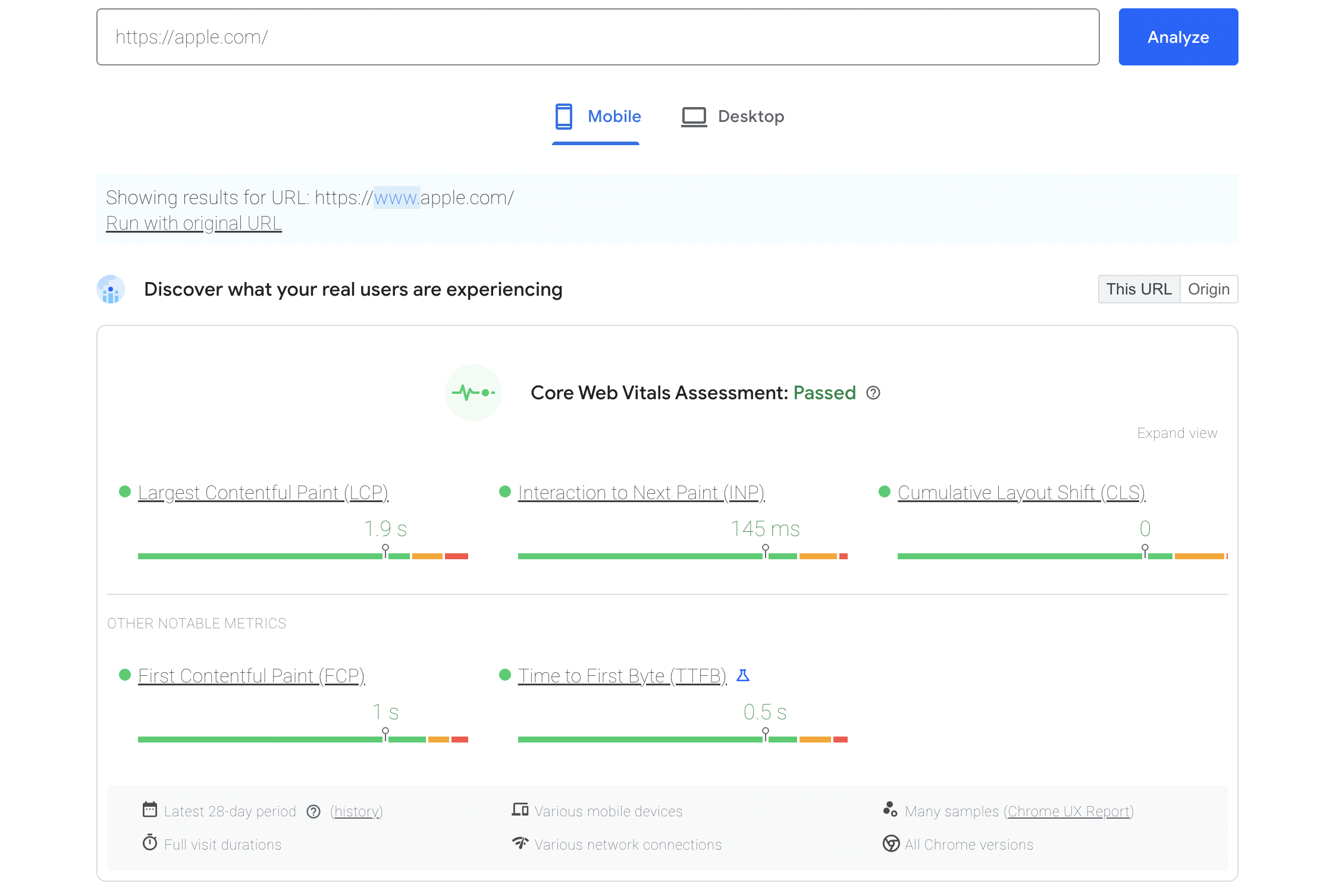Open the Chrome UX Report link
This screenshot has width=1342, height=896.
click(1068, 812)
